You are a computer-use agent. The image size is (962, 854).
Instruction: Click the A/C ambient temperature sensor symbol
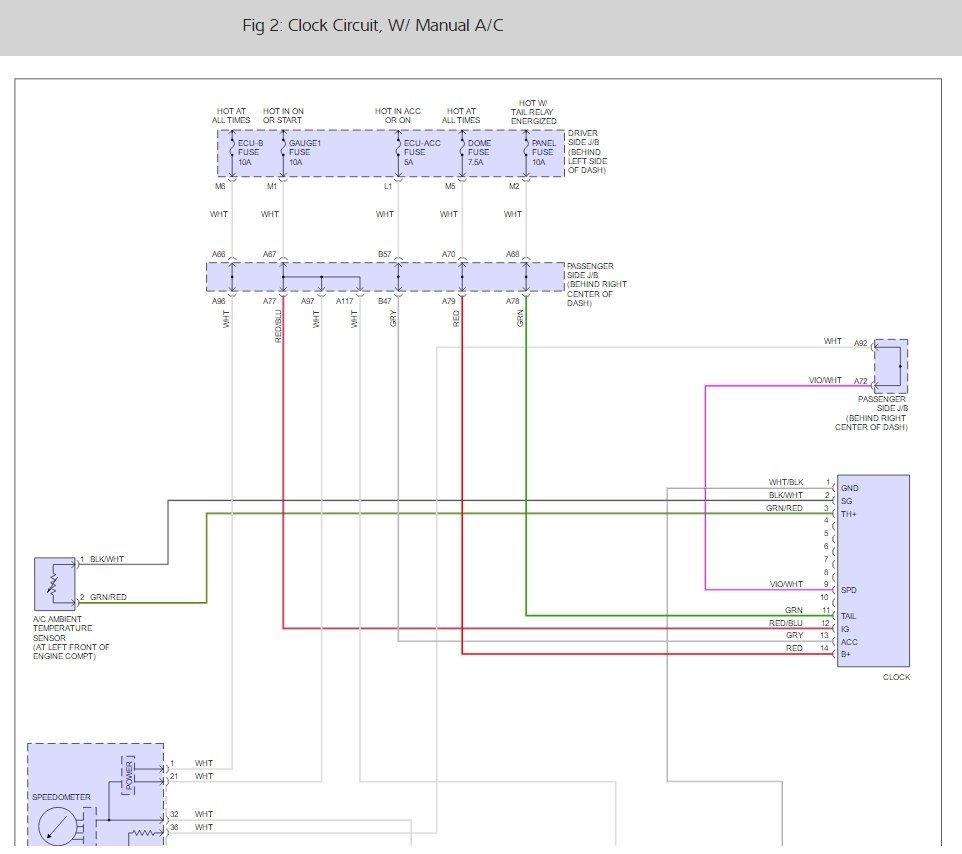[x=55, y=583]
